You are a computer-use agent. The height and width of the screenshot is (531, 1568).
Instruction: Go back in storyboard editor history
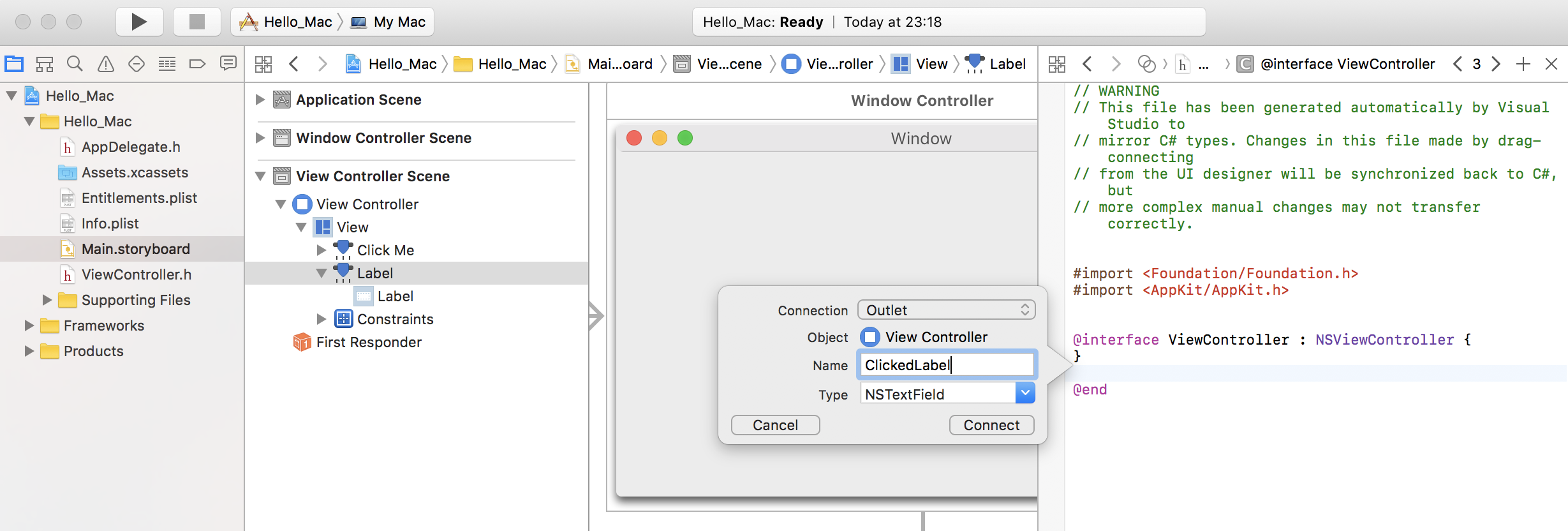point(293,64)
